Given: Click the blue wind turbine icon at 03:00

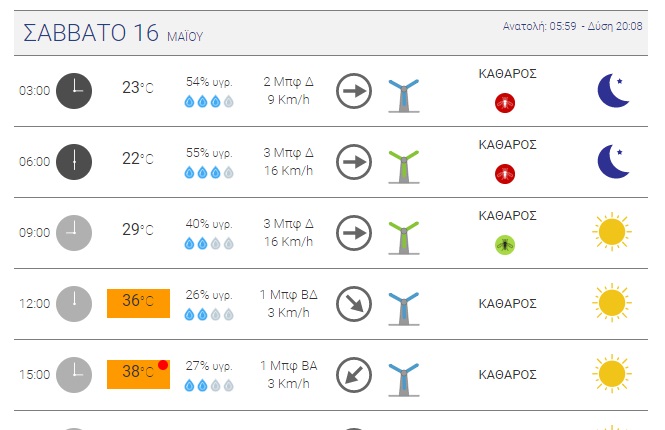Looking at the screenshot, I should [404, 96].
